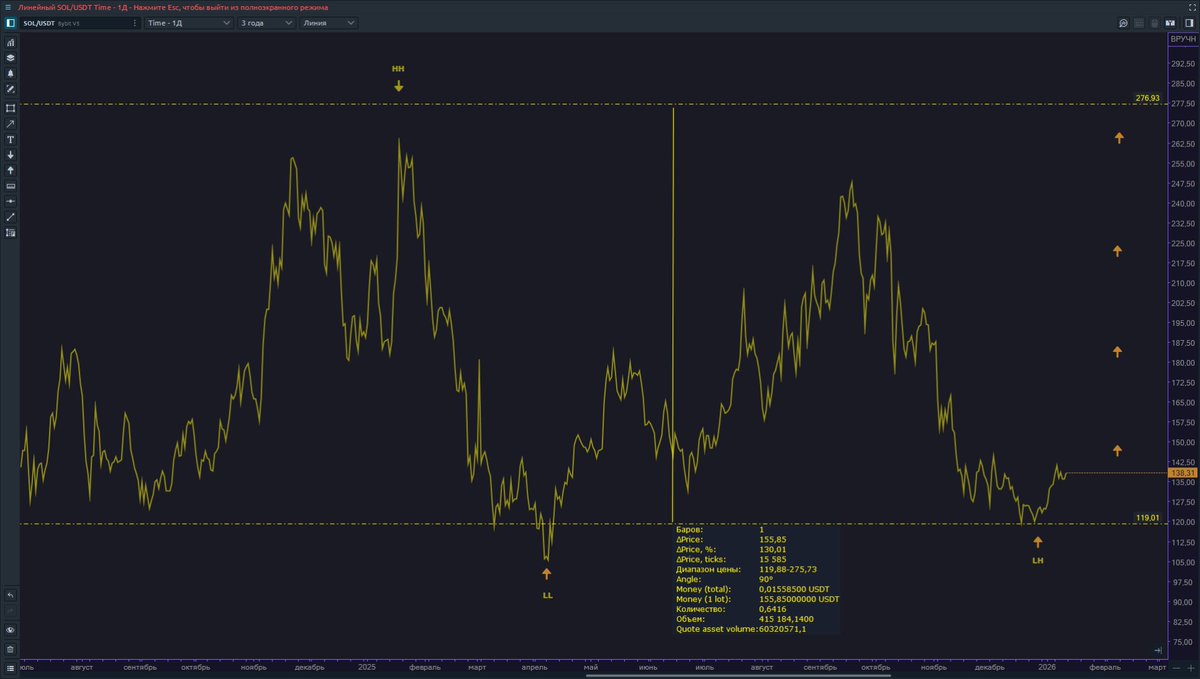Viewport: 1200px width, 679px height.
Task: Select the horizontal line tool
Action: pos(10,201)
